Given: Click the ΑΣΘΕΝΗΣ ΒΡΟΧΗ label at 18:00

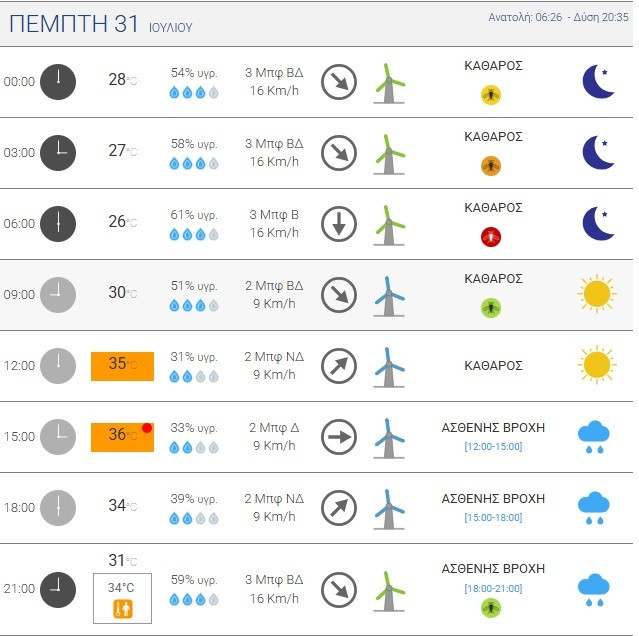Looking at the screenshot, I should pyautogui.click(x=493, y=498).
